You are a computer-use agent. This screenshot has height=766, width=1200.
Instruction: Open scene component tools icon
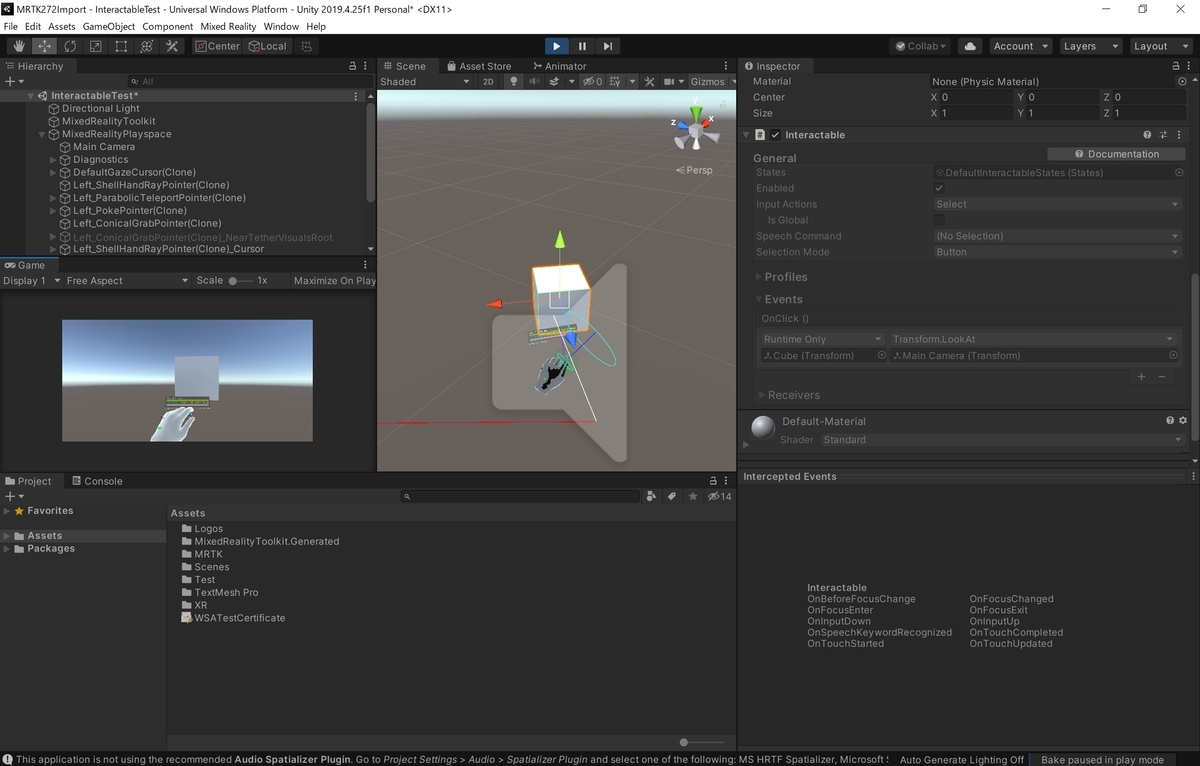649,82
